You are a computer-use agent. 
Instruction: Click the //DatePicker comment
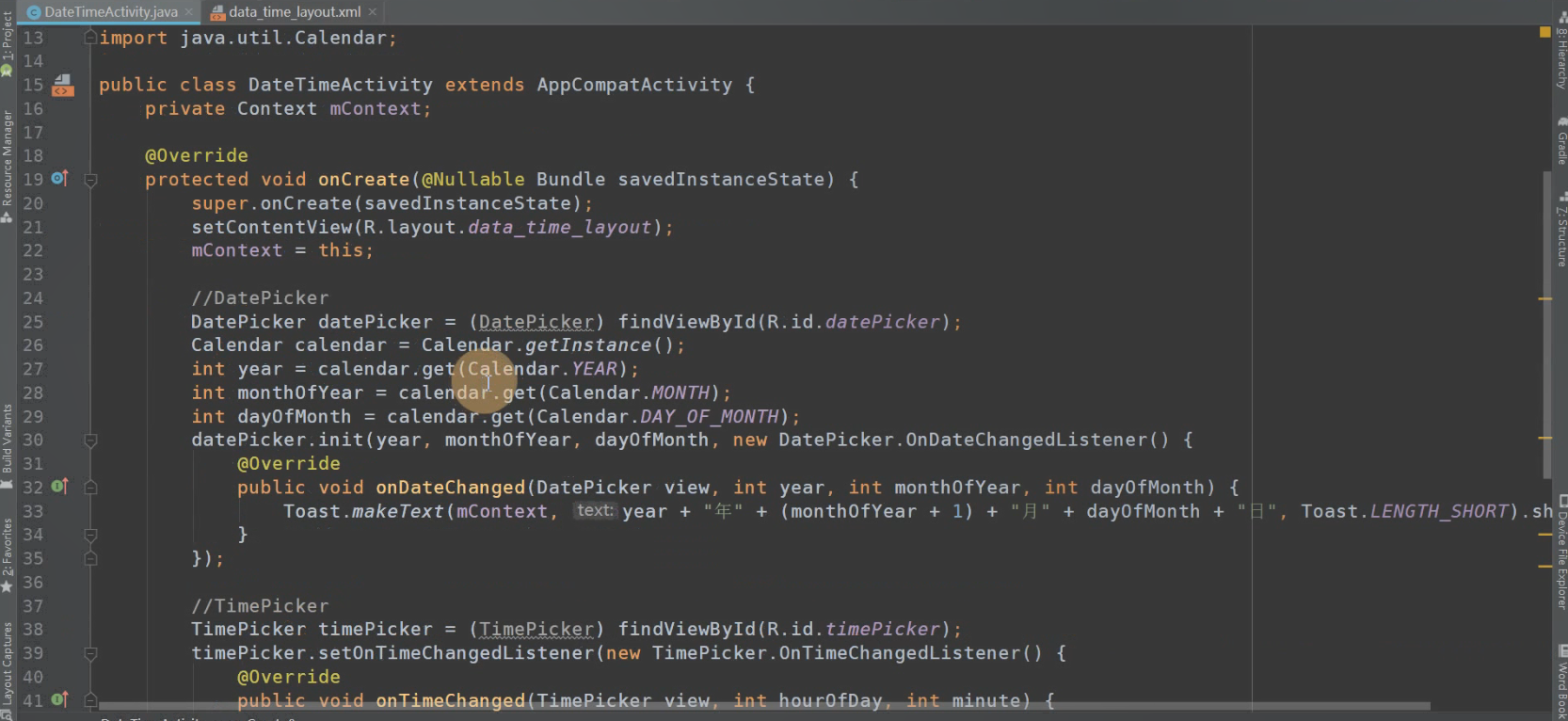click(260, 298)
